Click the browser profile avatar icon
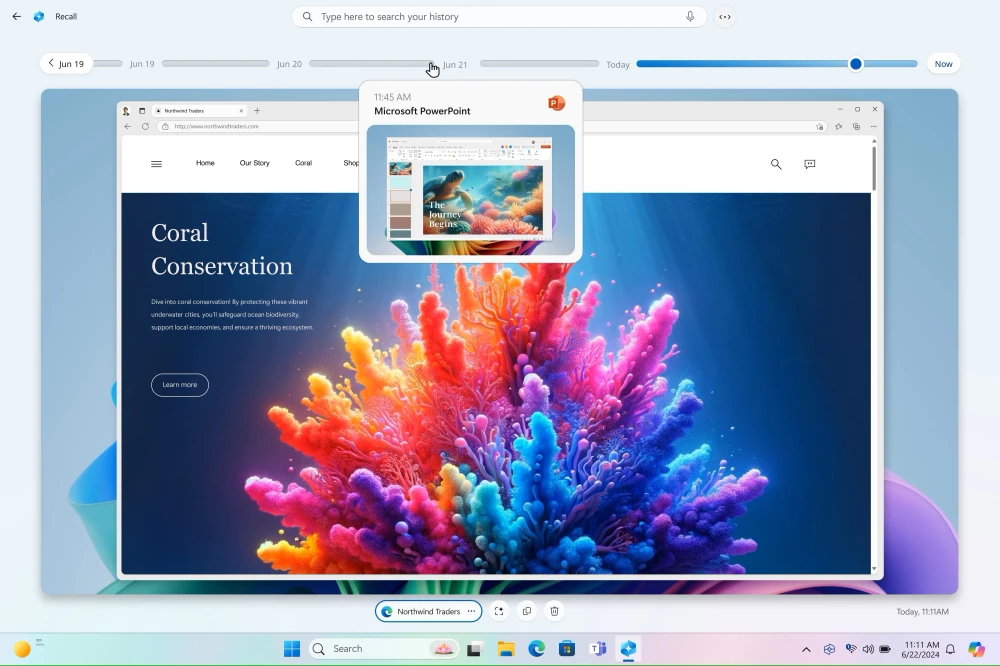1000x666 pixels. click(x=126, y=110)
